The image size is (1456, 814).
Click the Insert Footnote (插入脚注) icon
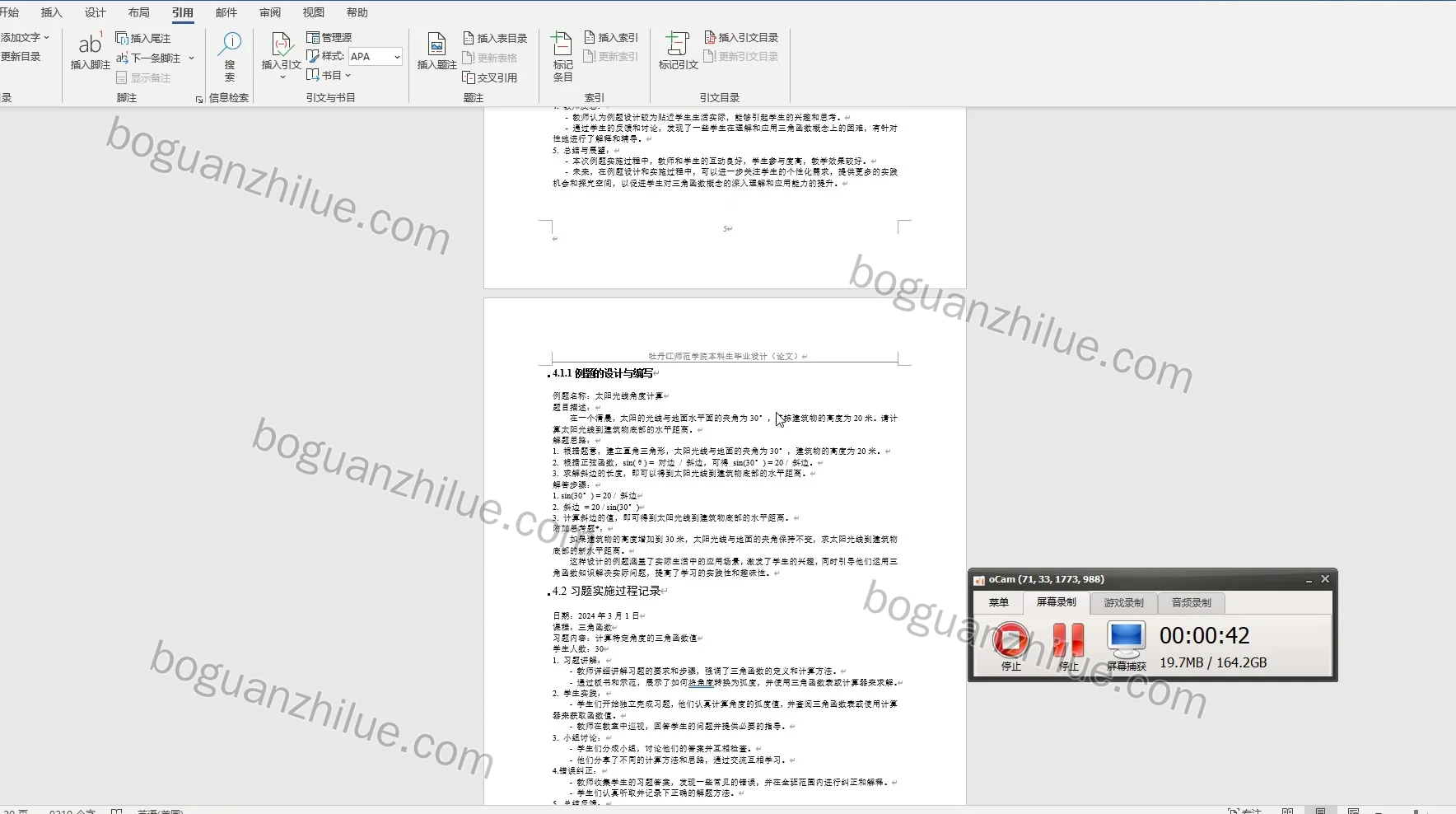tap(90, 51)
